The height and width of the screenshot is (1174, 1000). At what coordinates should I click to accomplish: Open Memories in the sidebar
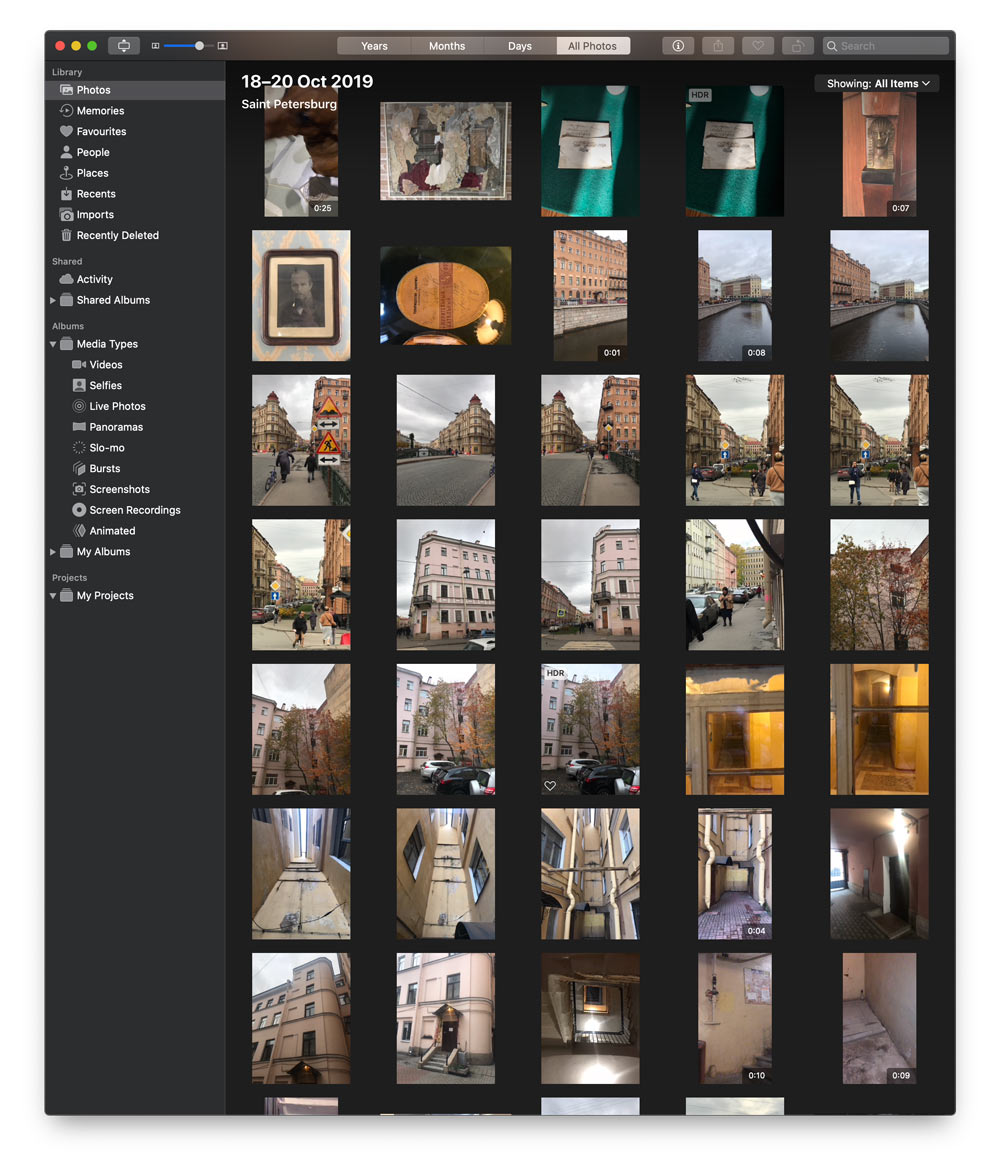[100, 111]
